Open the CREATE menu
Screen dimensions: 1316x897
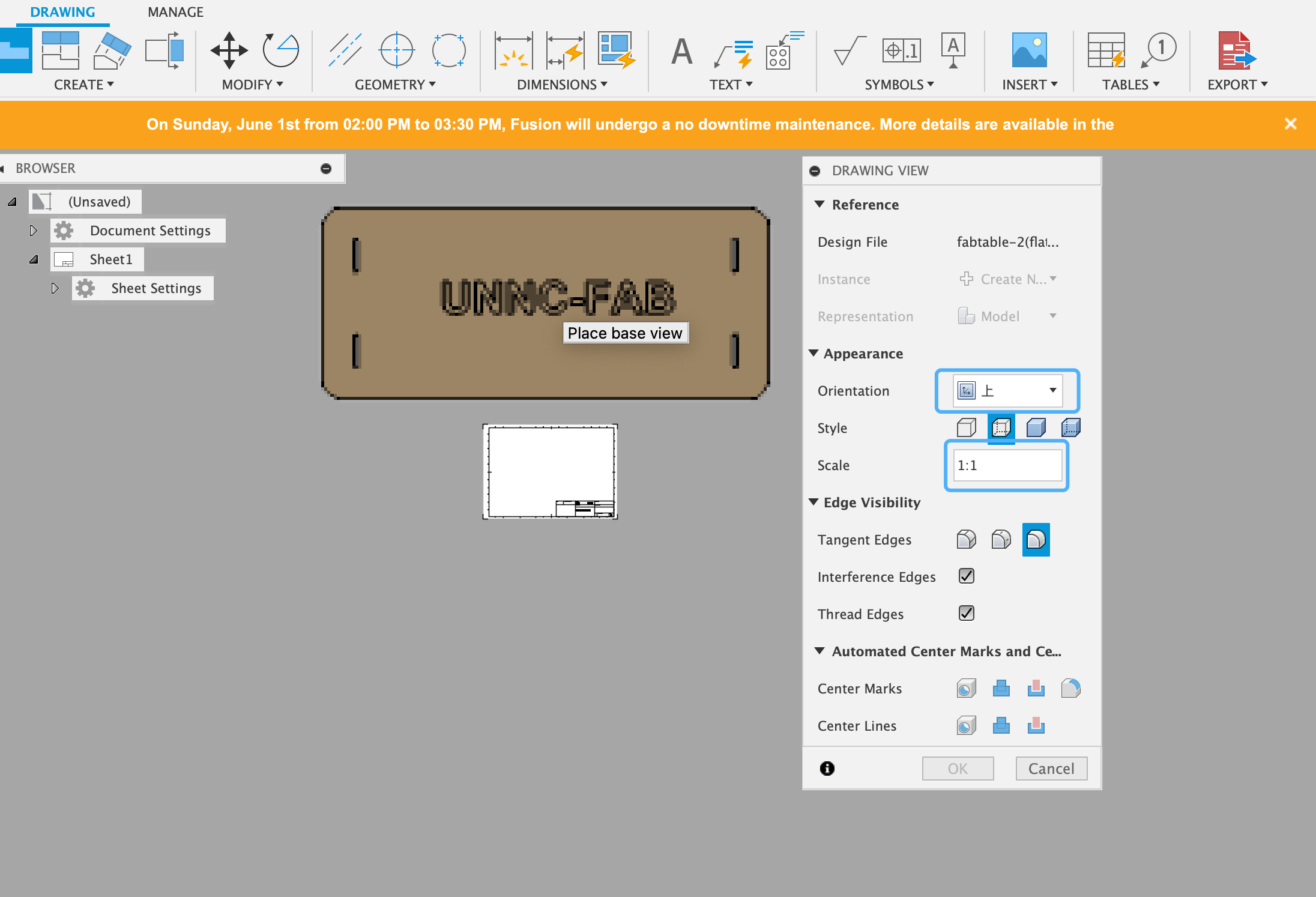click(83, 85)
